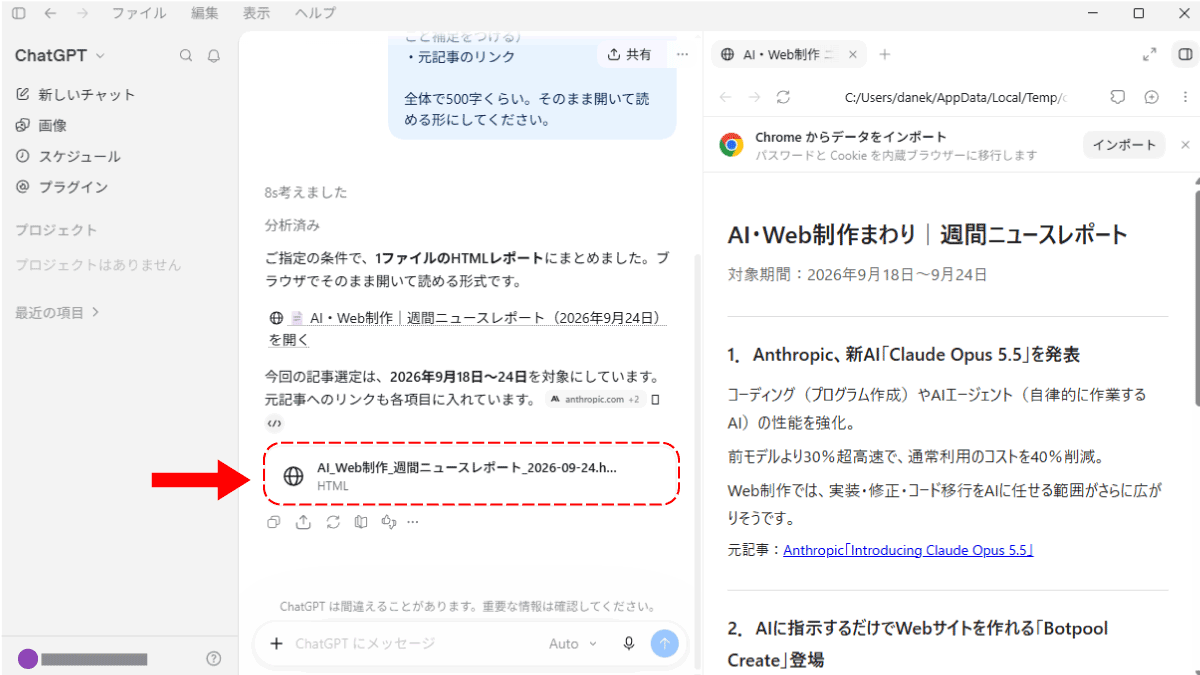Open search chats magnifier in sidebar
Image resolution: width=1200 pixels, height=675 pixels.
click(x=186, y=56)
